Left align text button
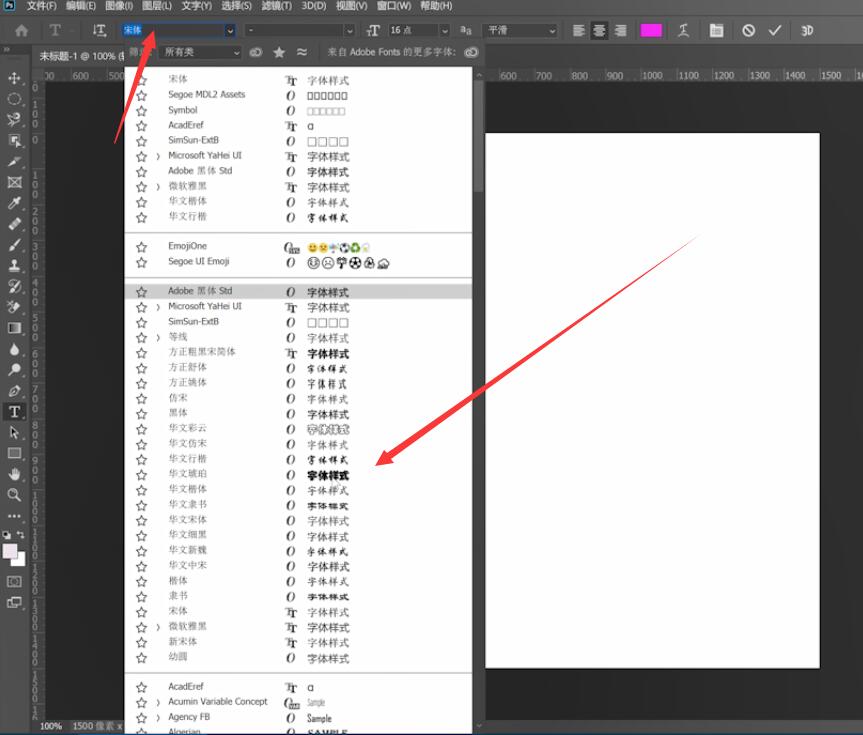 click(578, 30)
